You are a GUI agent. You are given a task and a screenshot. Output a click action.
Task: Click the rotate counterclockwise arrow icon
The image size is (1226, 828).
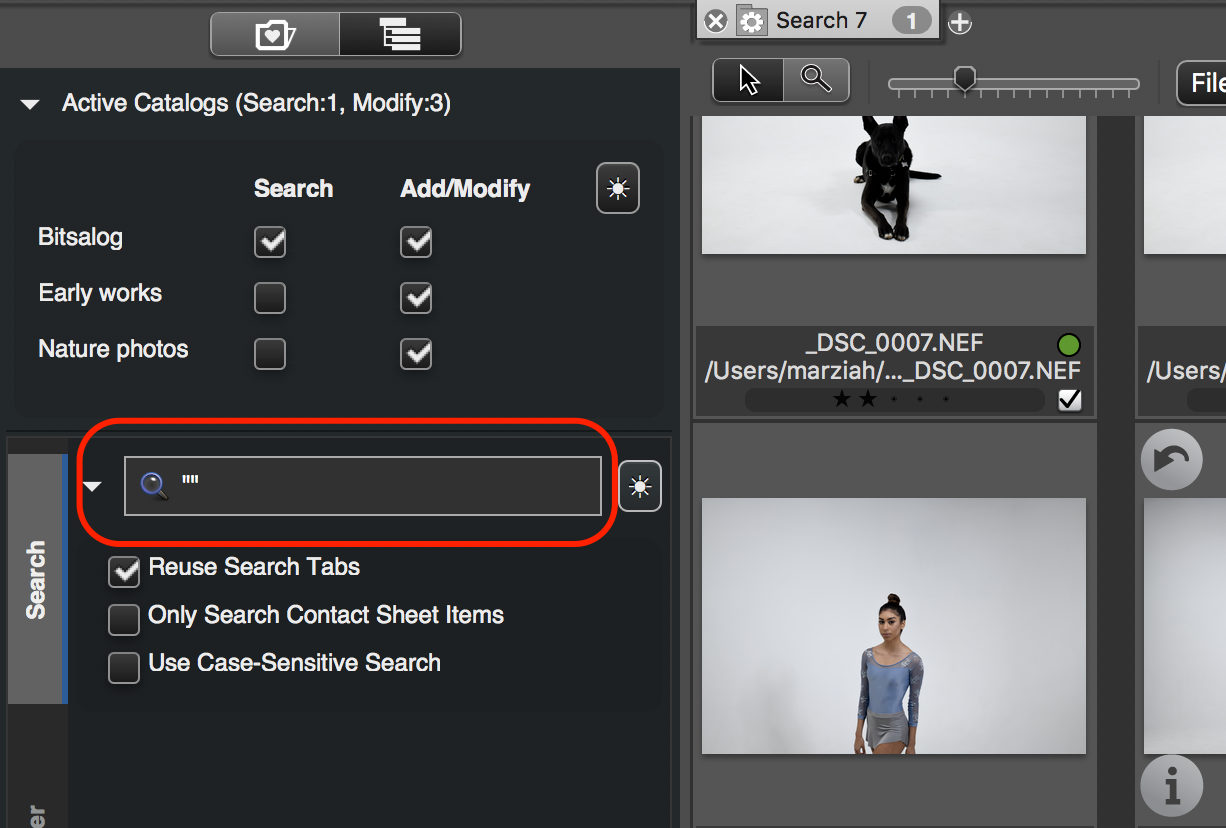click(x=1171, y=460)
